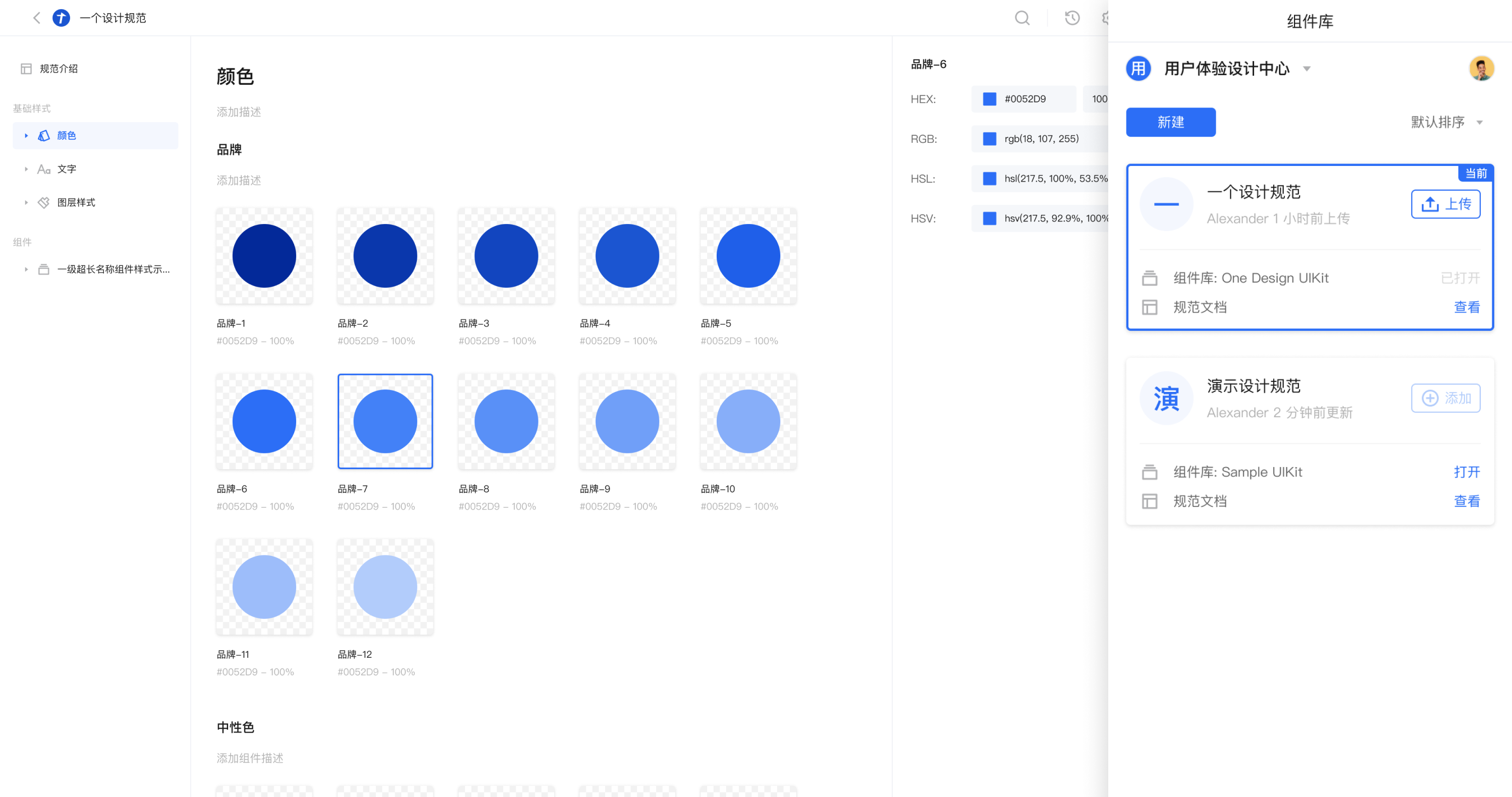Open the 用户体验设计中心 team dropdown arrow
Viewport: 1512px width, 797px height.
(x=1307, y=69)
